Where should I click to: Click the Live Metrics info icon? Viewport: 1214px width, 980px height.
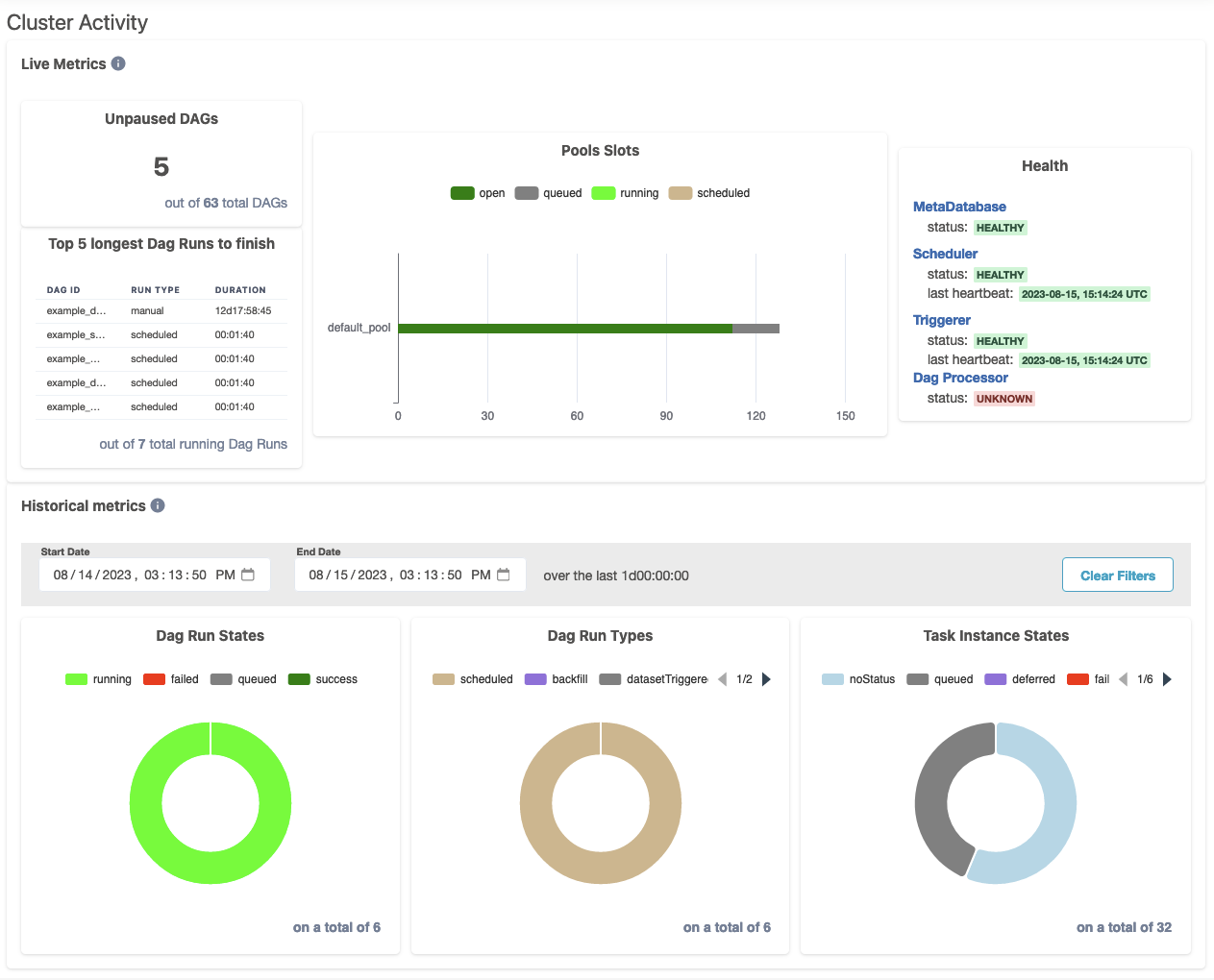coord(118,63)
